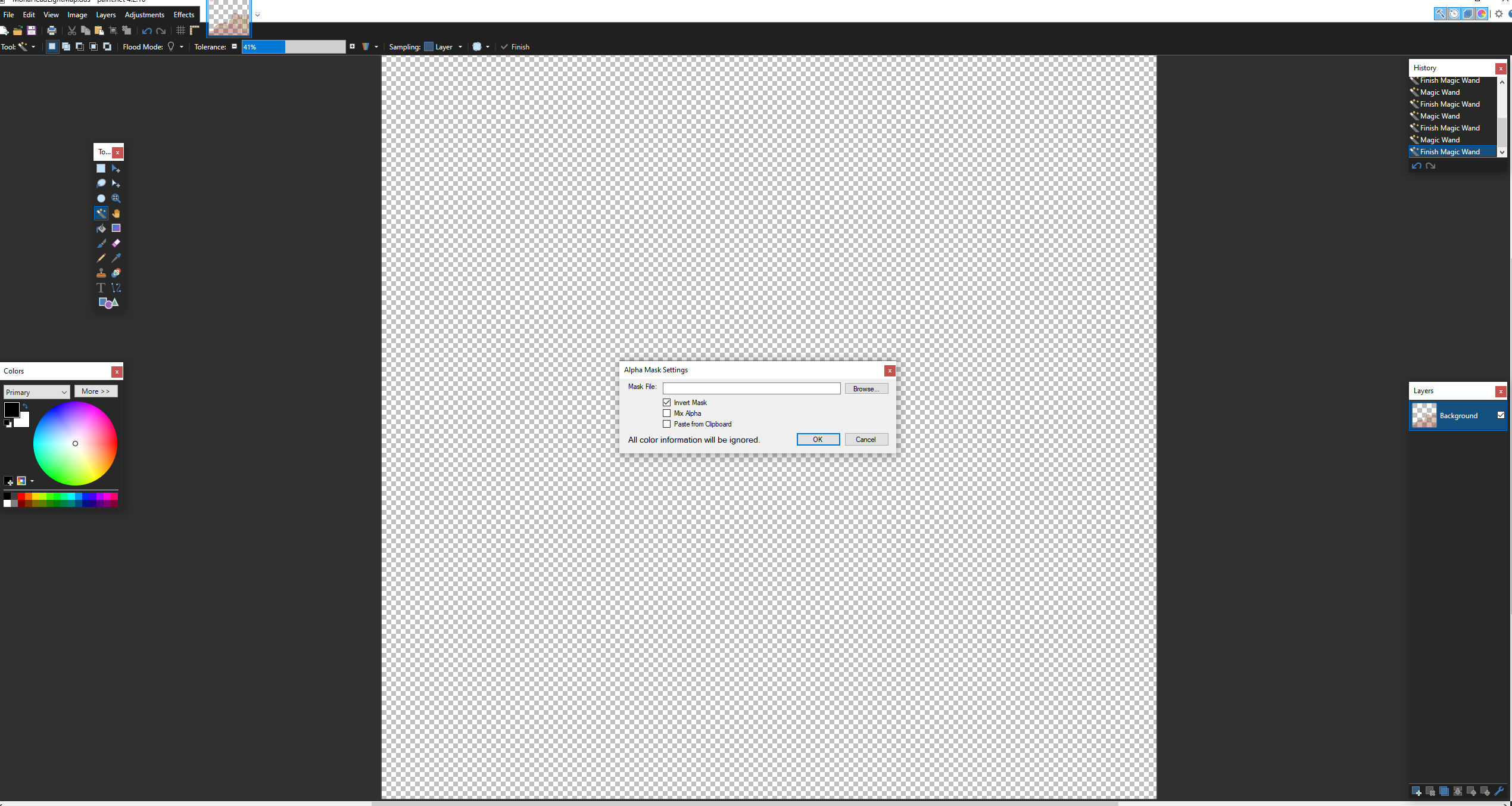Open the Tool chooser dropdown arrow

[33, 47]
